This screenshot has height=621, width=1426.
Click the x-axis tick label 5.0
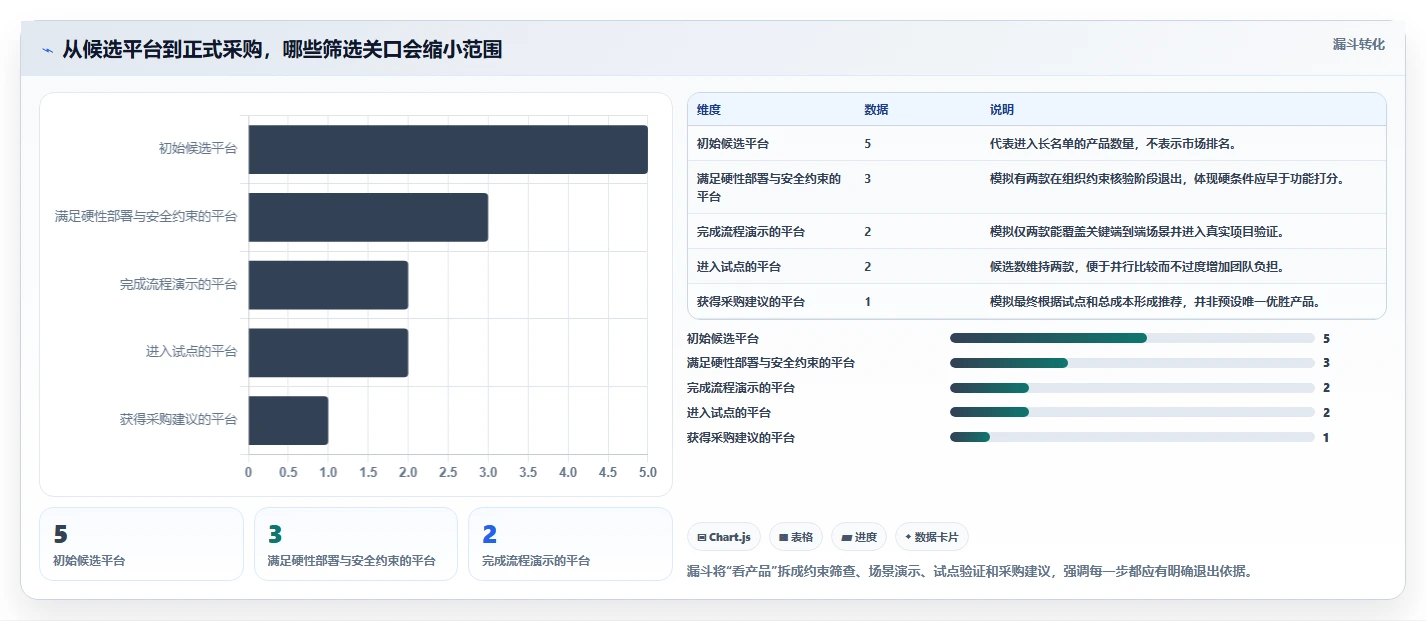click(x=647, y=472)
